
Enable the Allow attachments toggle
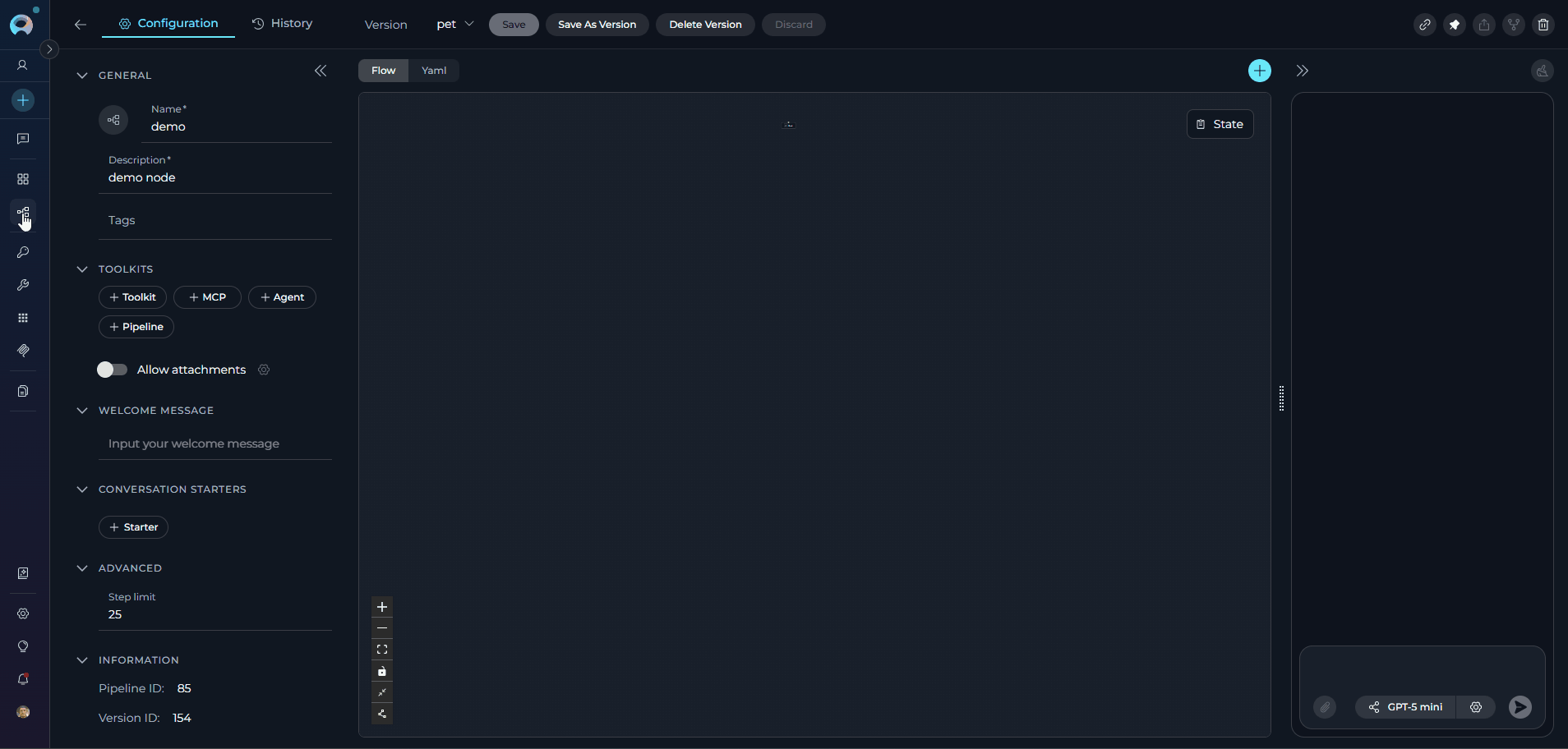pos(112,370)
